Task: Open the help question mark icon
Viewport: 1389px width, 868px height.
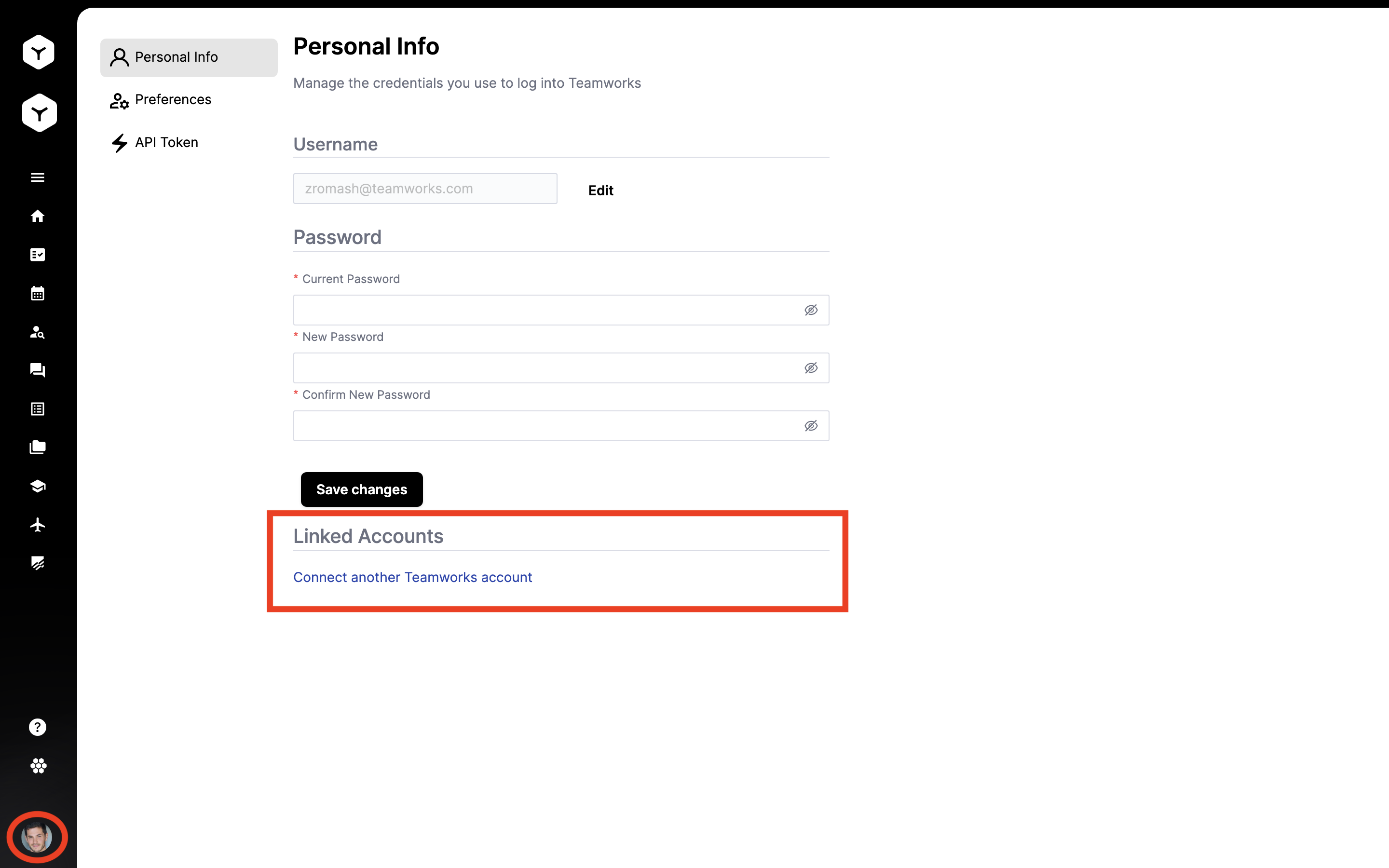Action: click(x=37, y=727)
